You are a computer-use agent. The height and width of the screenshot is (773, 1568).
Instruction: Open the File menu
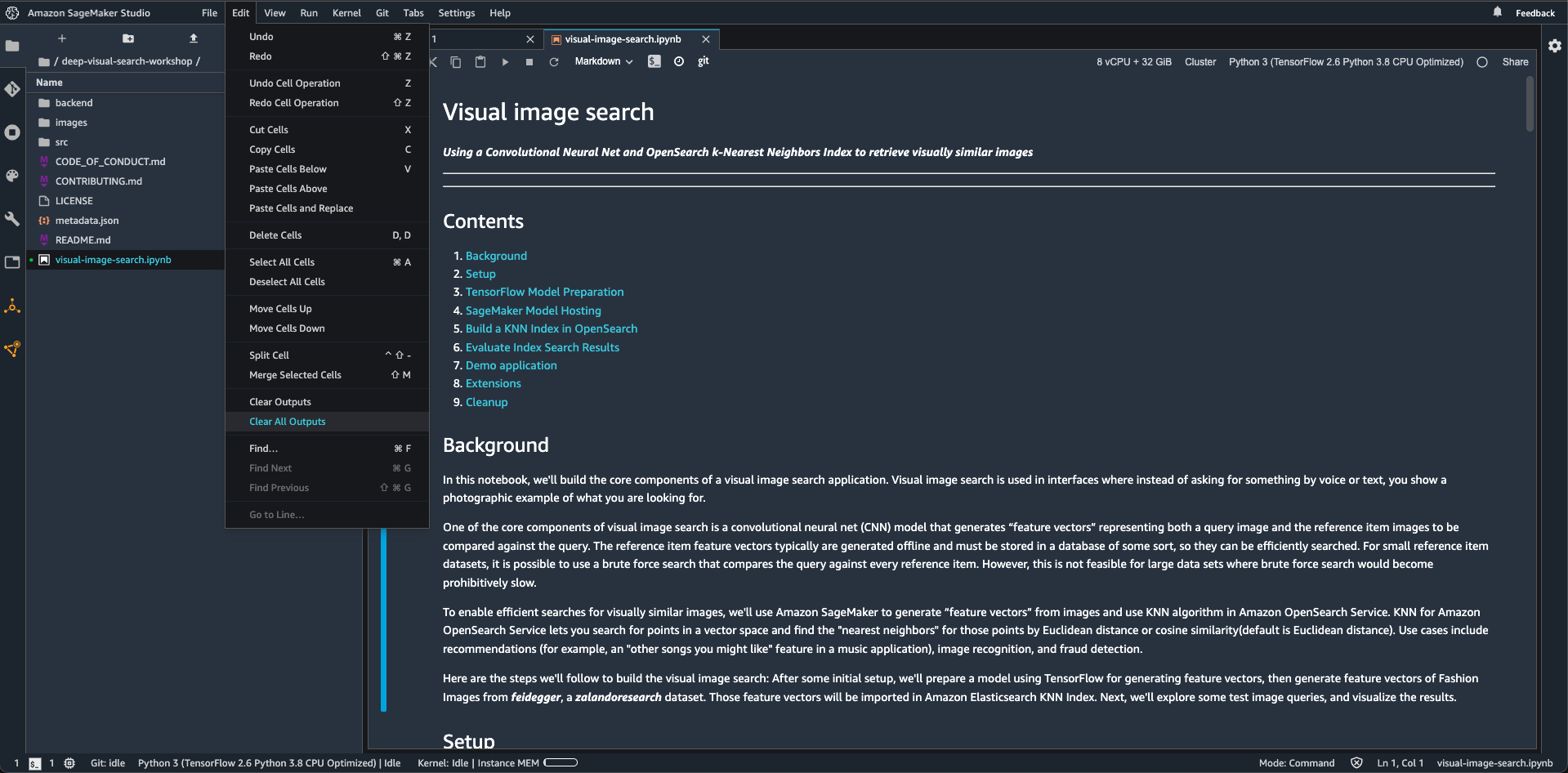210,13
